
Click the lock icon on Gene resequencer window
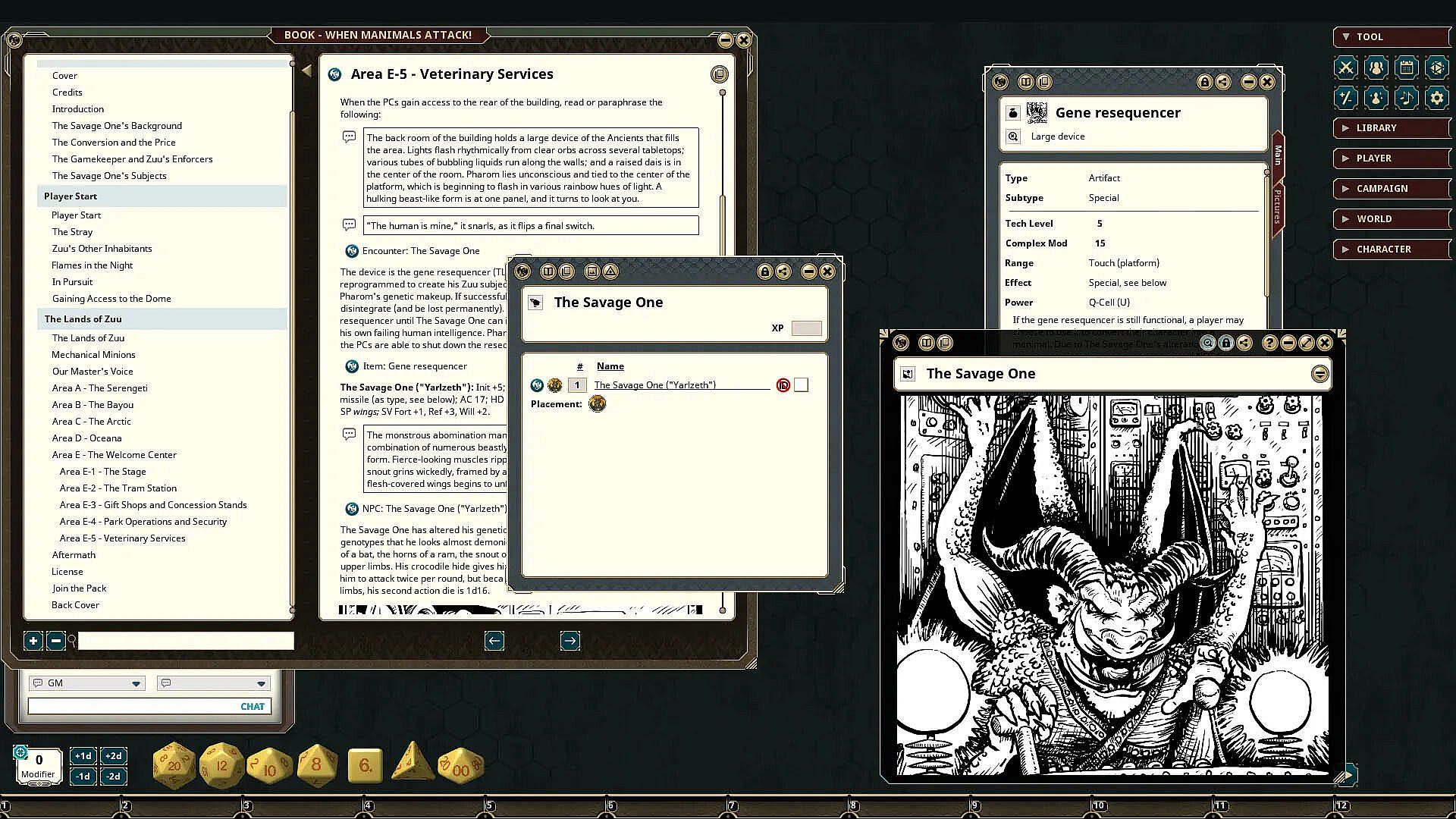pos(1204,82)
